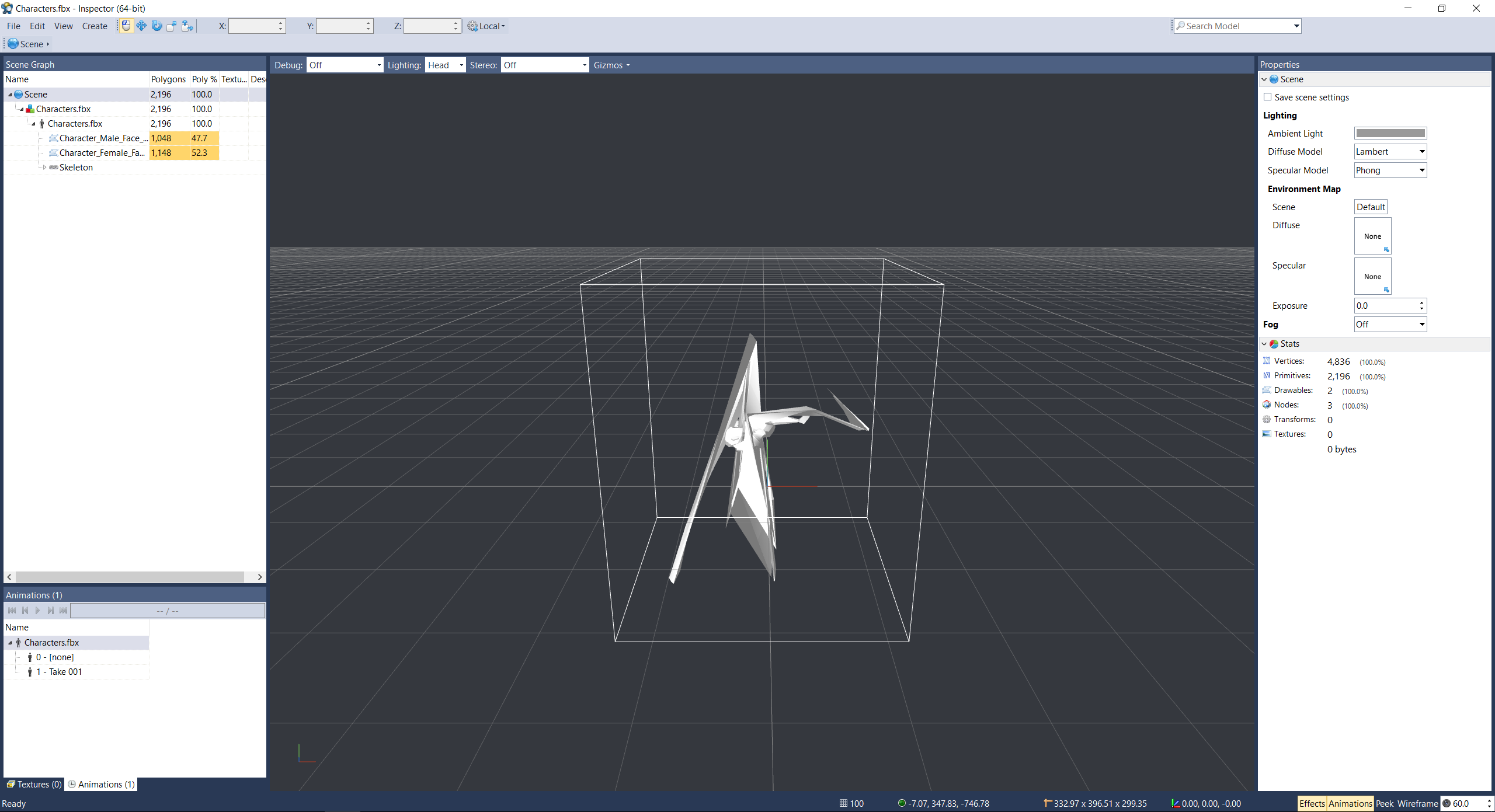Open the Lighting Head dropdown
Screen dimensions: 1495x812
(x=445, y=65)
